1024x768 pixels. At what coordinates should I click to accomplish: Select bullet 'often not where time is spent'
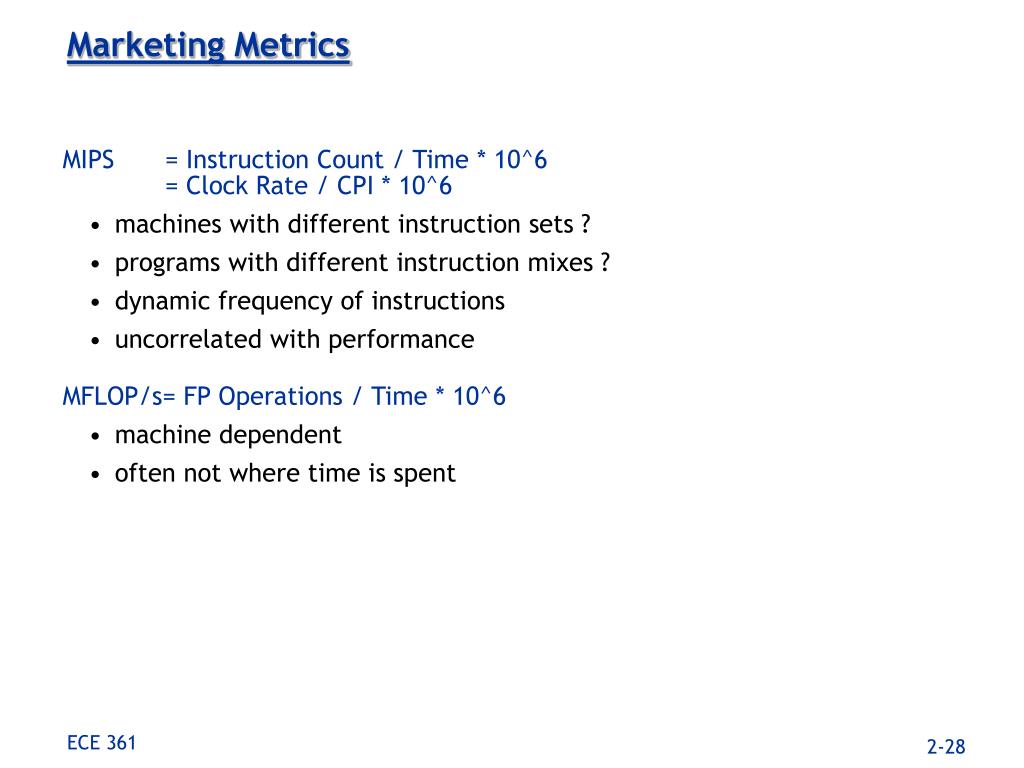[285, 473]
